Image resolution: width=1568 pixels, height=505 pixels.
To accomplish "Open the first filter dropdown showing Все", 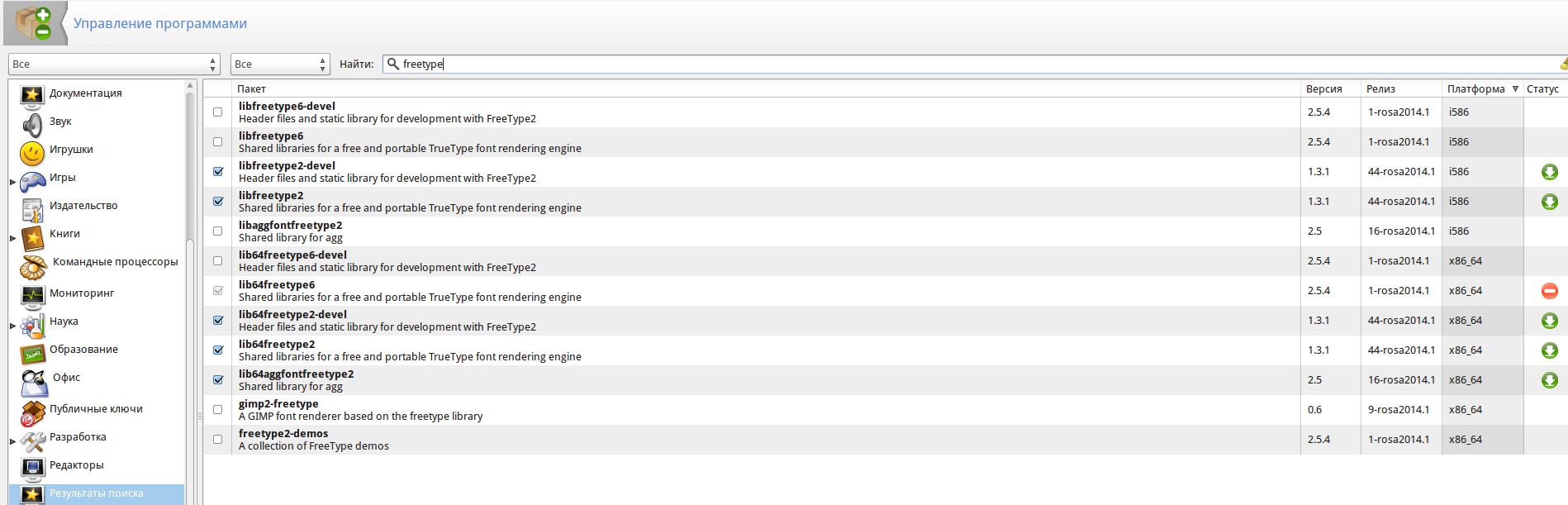I will coord(114,64).
